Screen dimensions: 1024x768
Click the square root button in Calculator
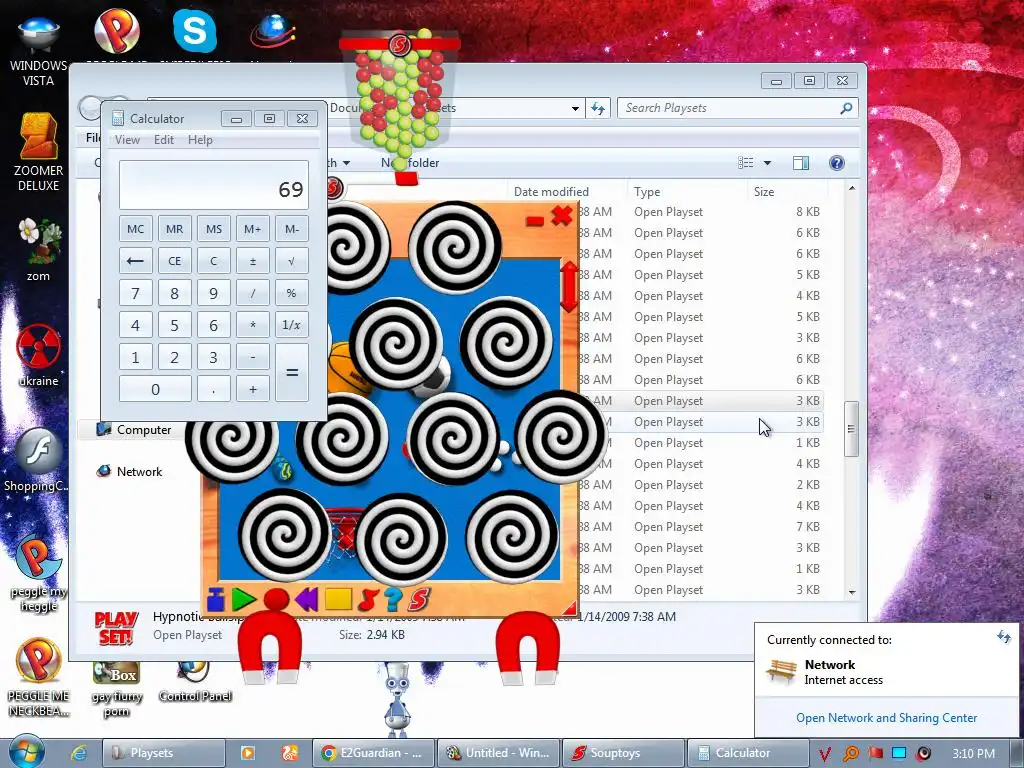click(x=291, y=261)
